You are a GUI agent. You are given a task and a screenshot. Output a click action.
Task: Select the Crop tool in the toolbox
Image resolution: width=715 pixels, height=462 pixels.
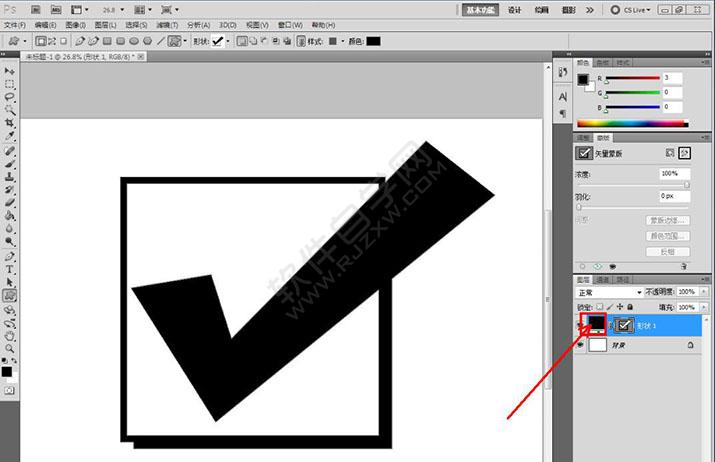click(x=10, y=122)
